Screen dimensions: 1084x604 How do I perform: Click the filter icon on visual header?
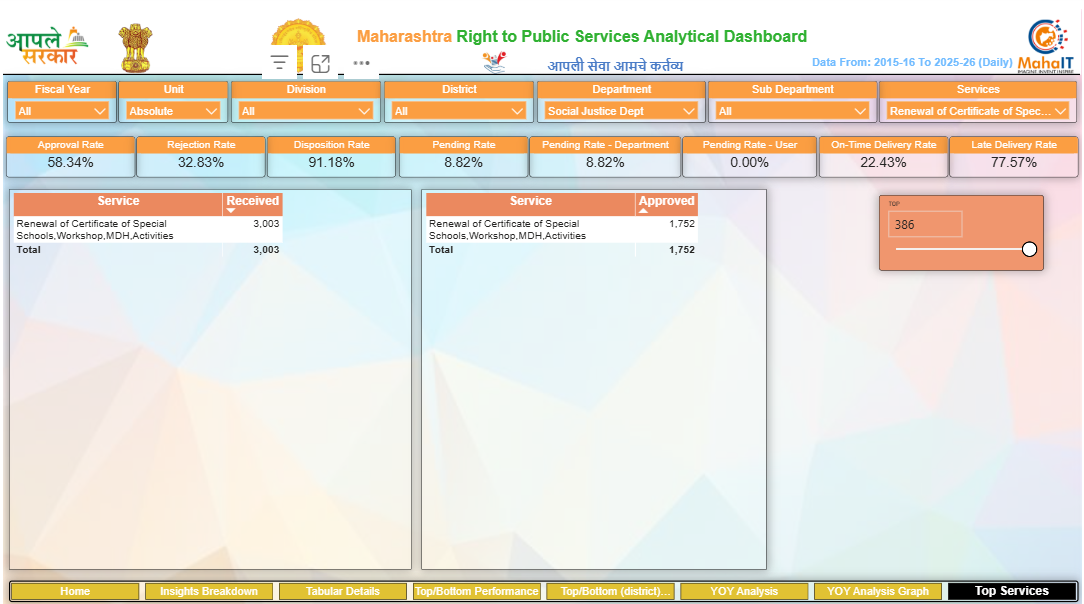tap(280, 63)
